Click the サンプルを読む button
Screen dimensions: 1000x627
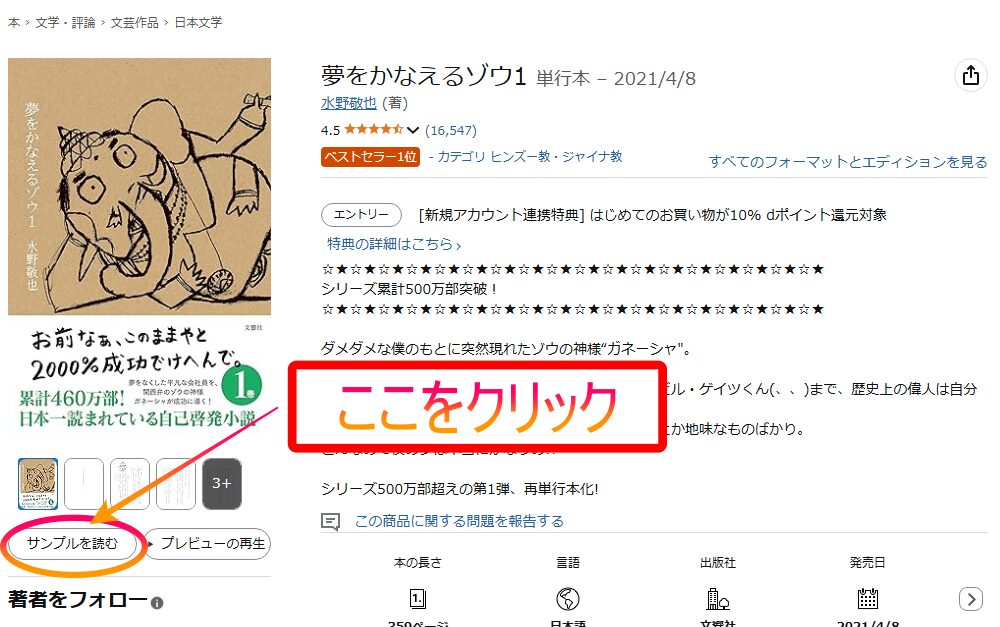[72, 543]
